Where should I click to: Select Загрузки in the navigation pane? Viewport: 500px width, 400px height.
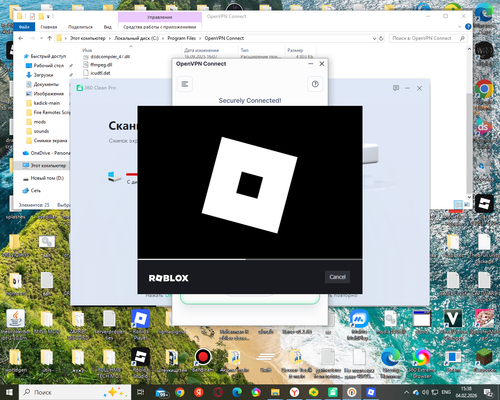[x=43, y=75]
